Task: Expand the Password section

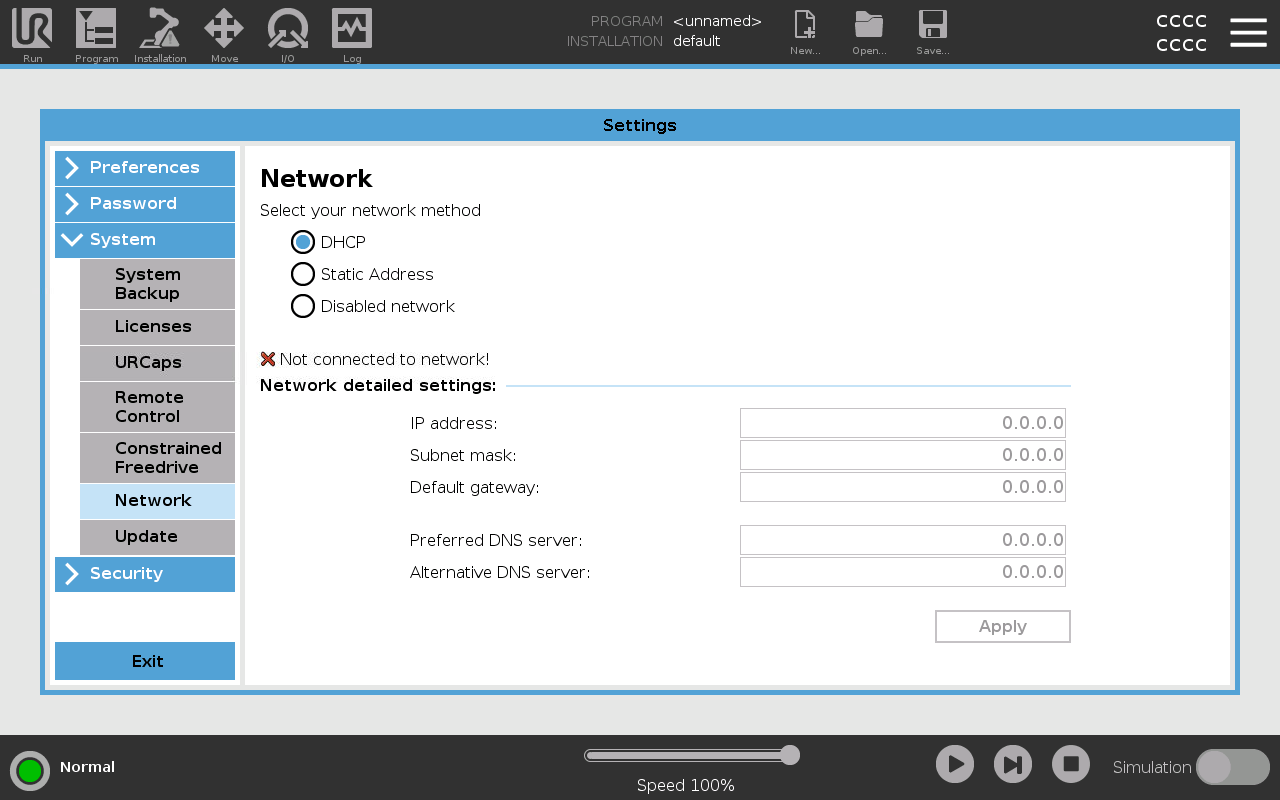Action: coord(145,204)
